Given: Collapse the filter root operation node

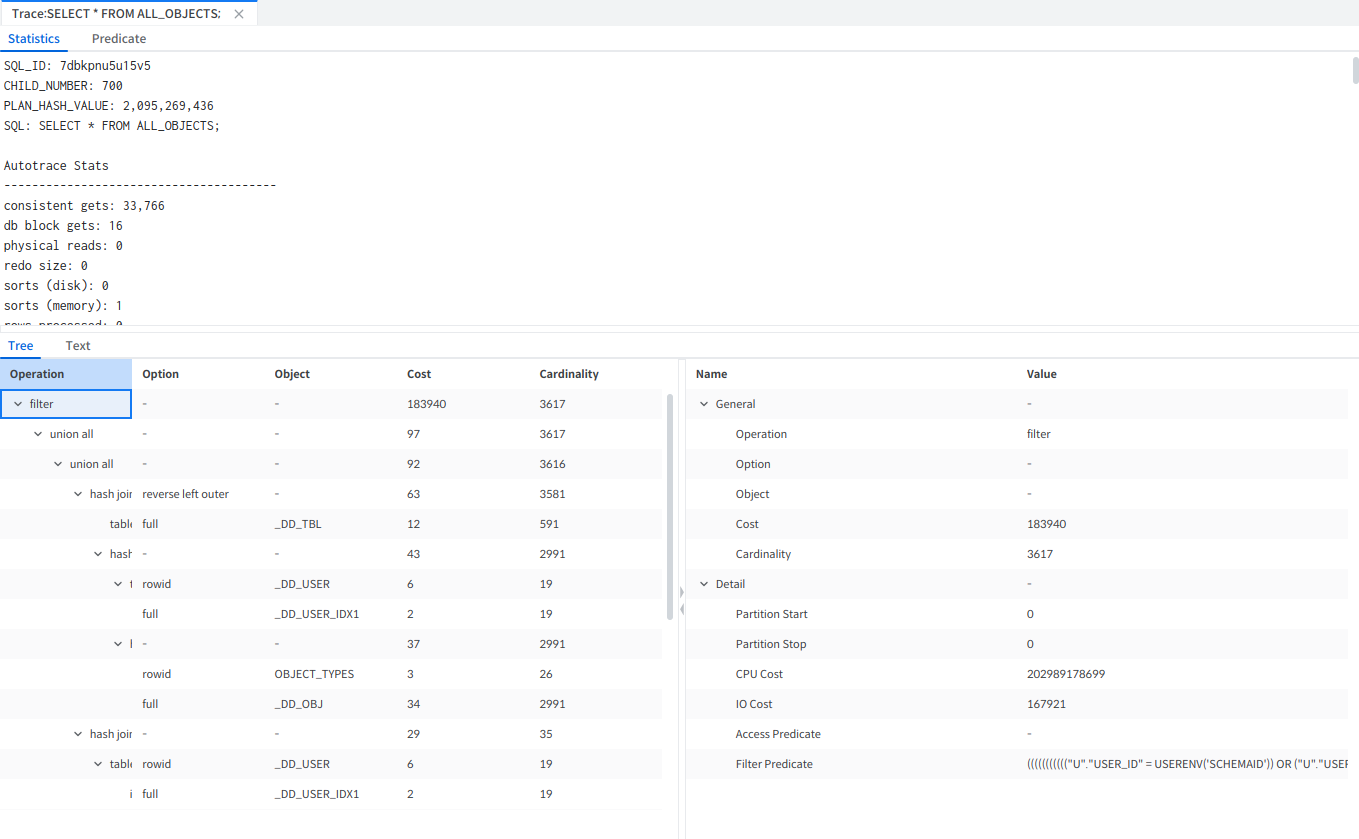Looking at the screenshot, I should point(18,404).
